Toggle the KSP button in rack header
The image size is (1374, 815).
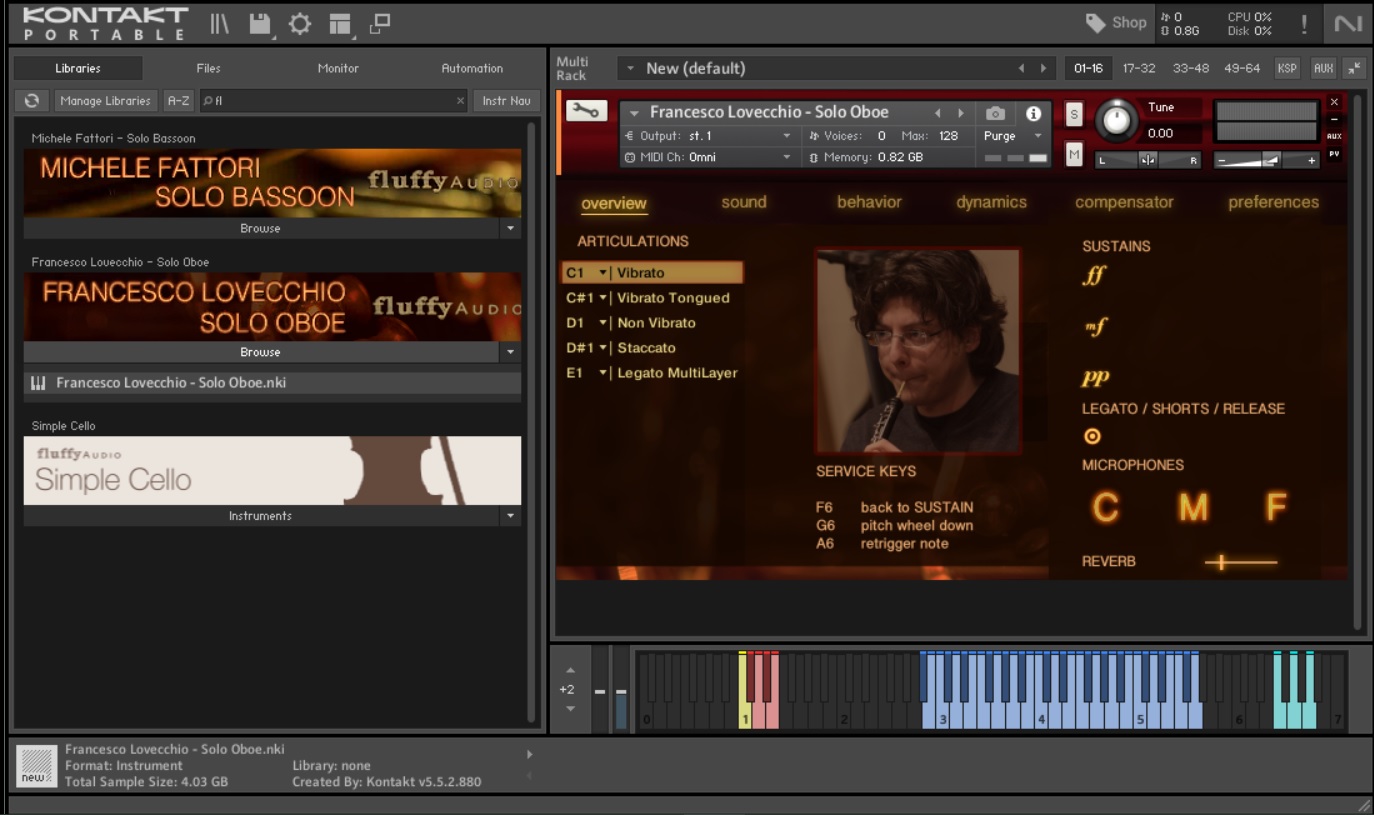coord(1287,68)
